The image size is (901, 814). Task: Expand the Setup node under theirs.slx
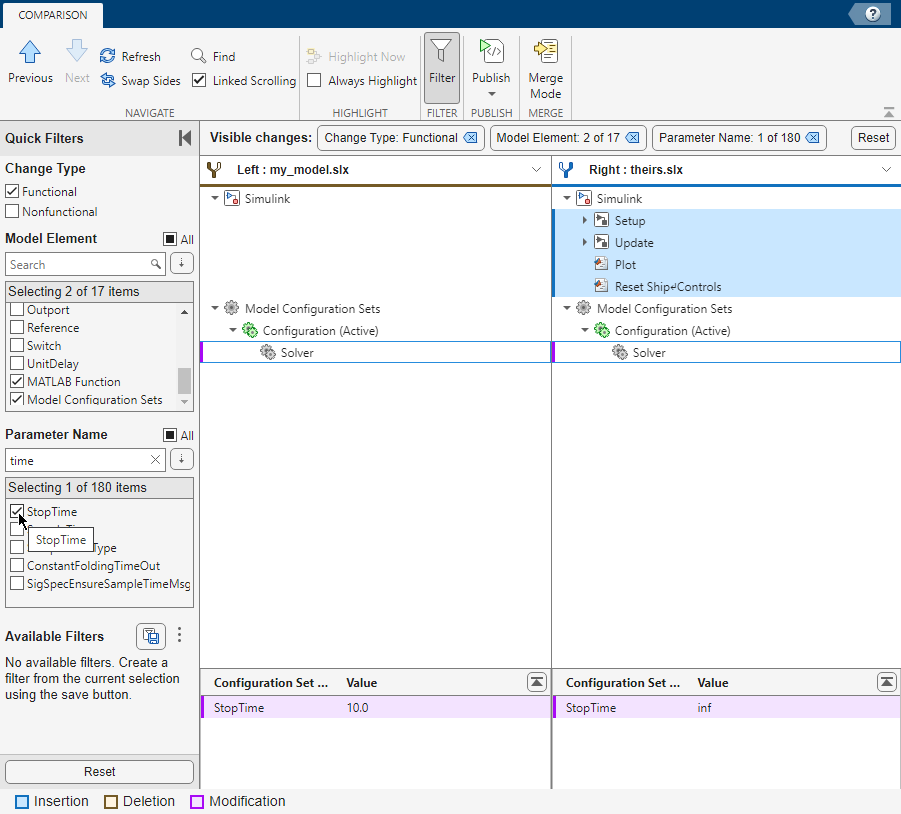point(585,220)
